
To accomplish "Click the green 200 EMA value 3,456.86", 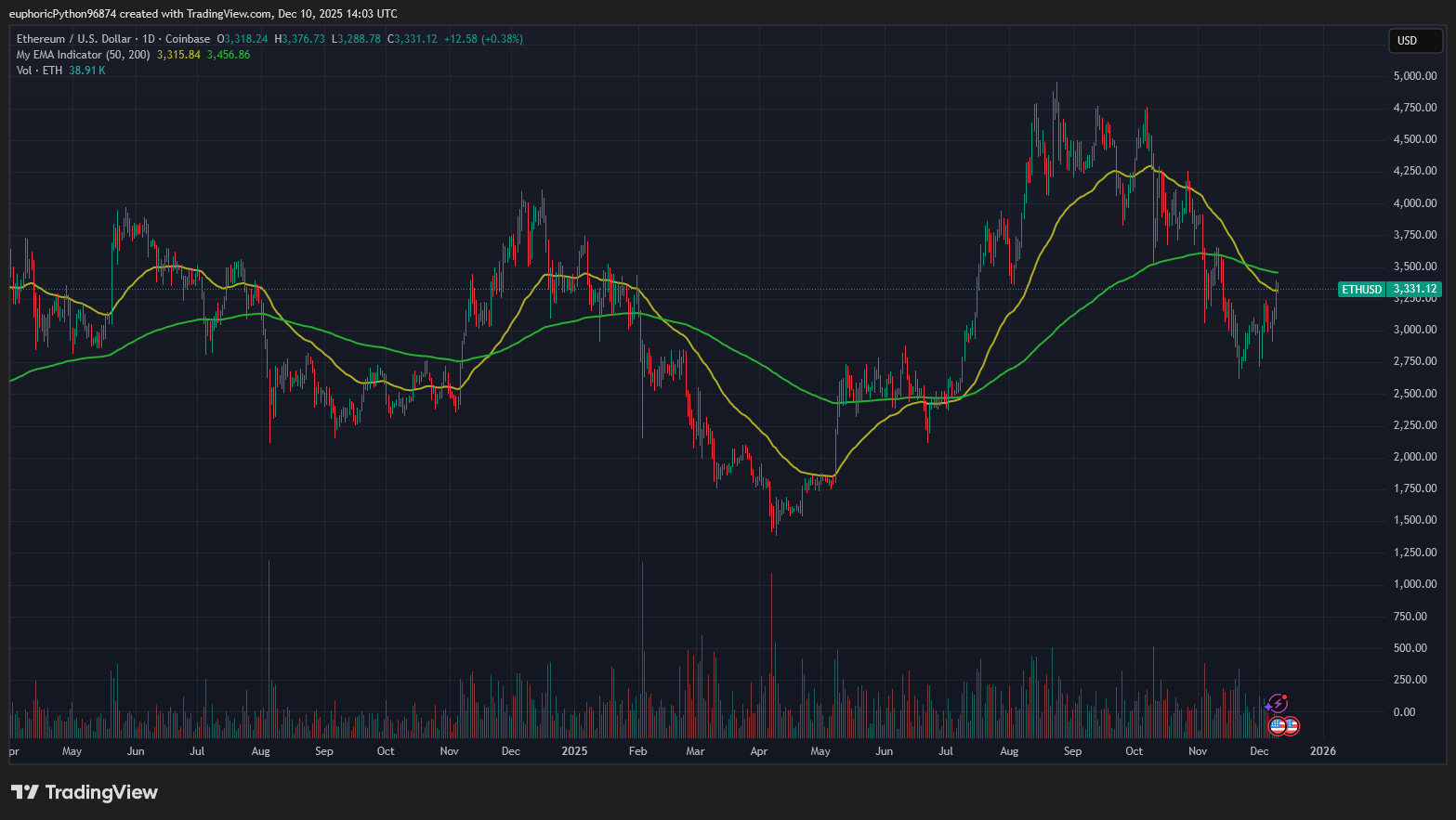I will pos(228,55).
